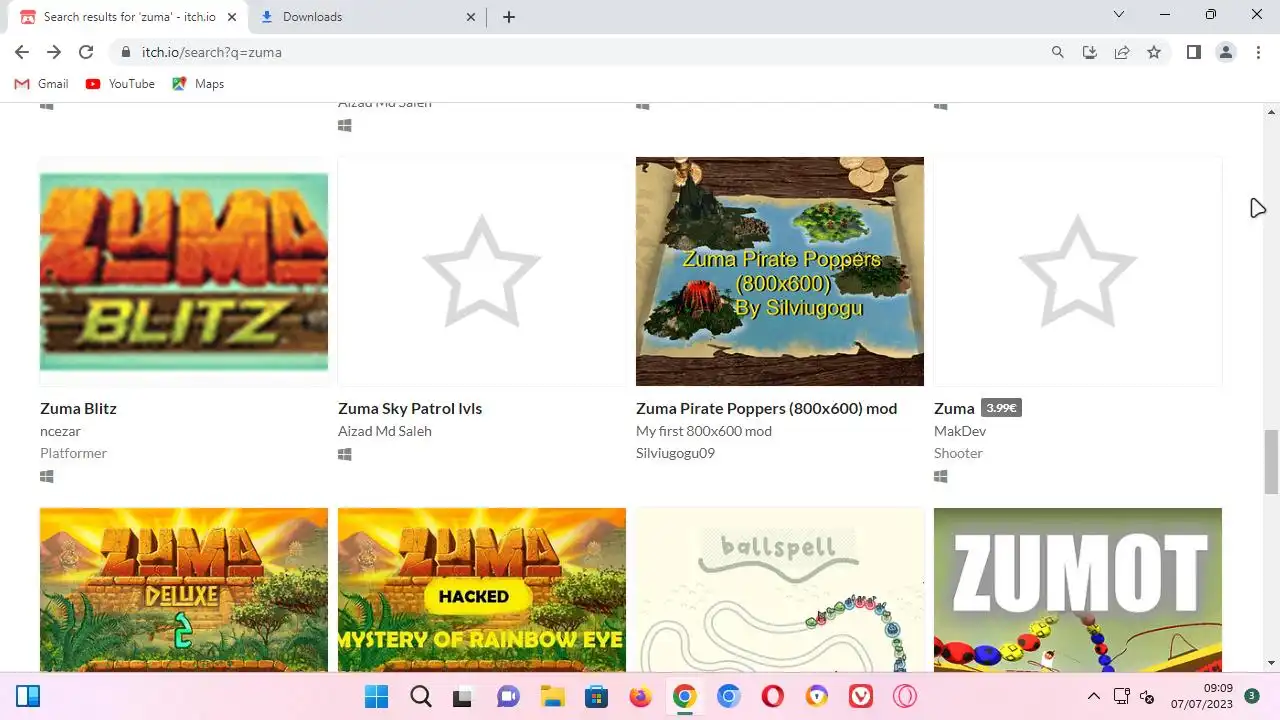This screenshot has width=1280, height=720.
Task: Click the 3.99€ price tag
Action: click(x=1001, y=408)
